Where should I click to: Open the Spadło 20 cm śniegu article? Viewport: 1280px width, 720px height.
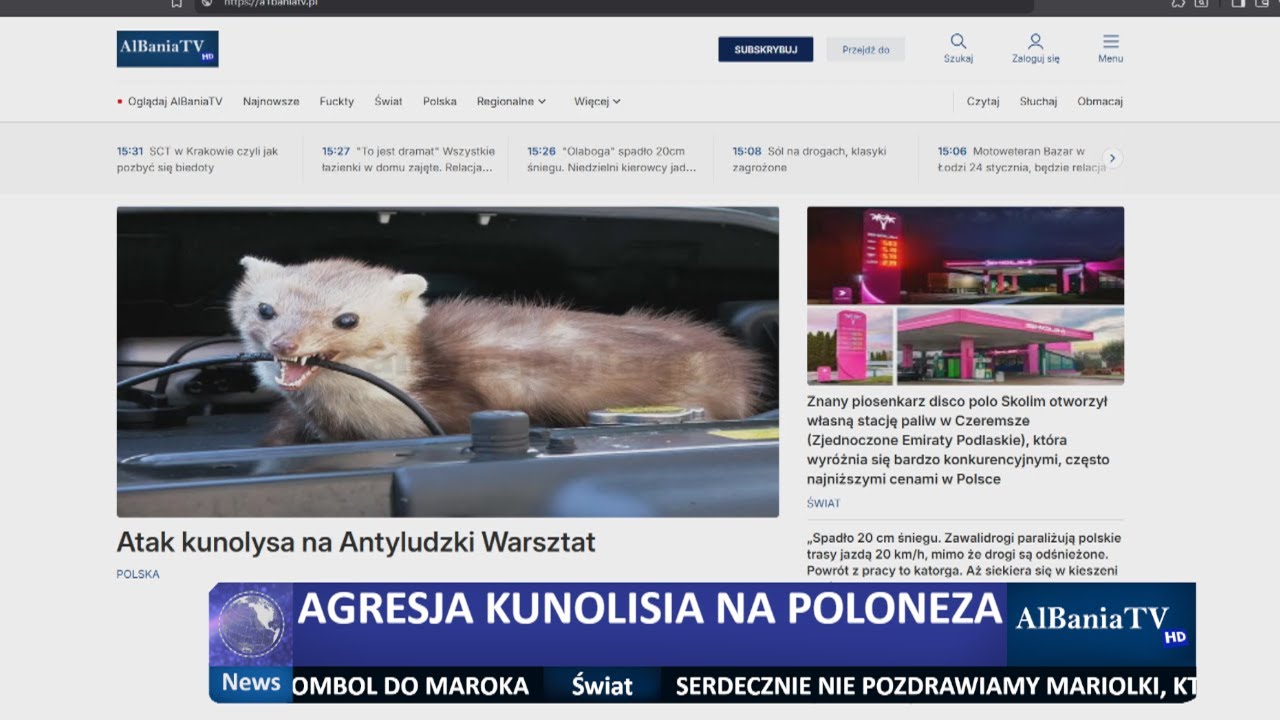point(964,555)
